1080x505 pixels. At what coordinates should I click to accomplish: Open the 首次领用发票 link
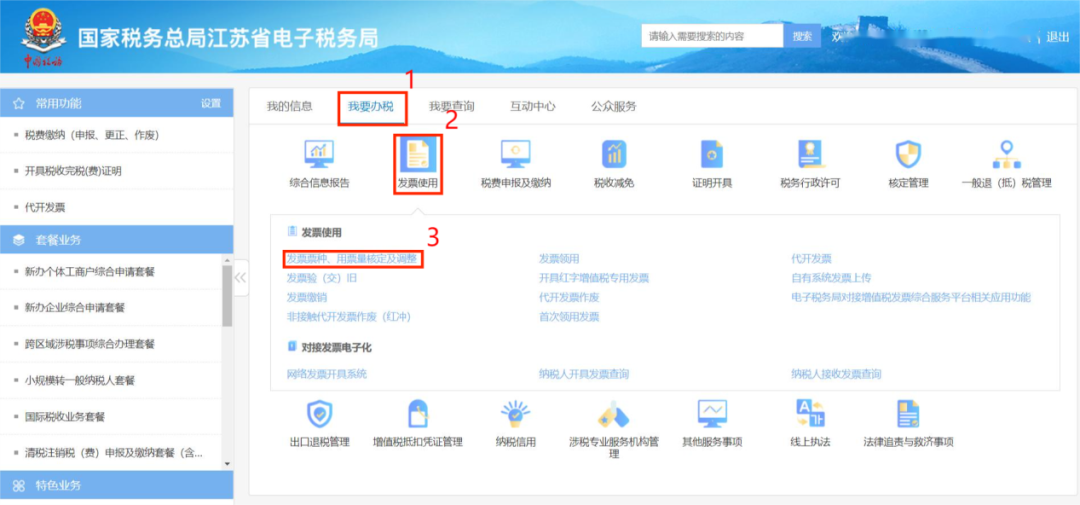tap(569, 317)
